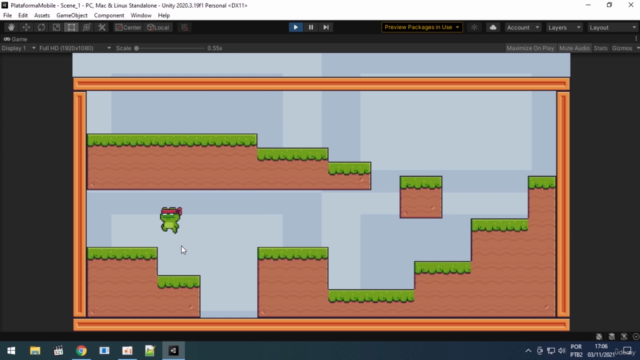Select the combined Transform tool

click(x=87, y=27)
